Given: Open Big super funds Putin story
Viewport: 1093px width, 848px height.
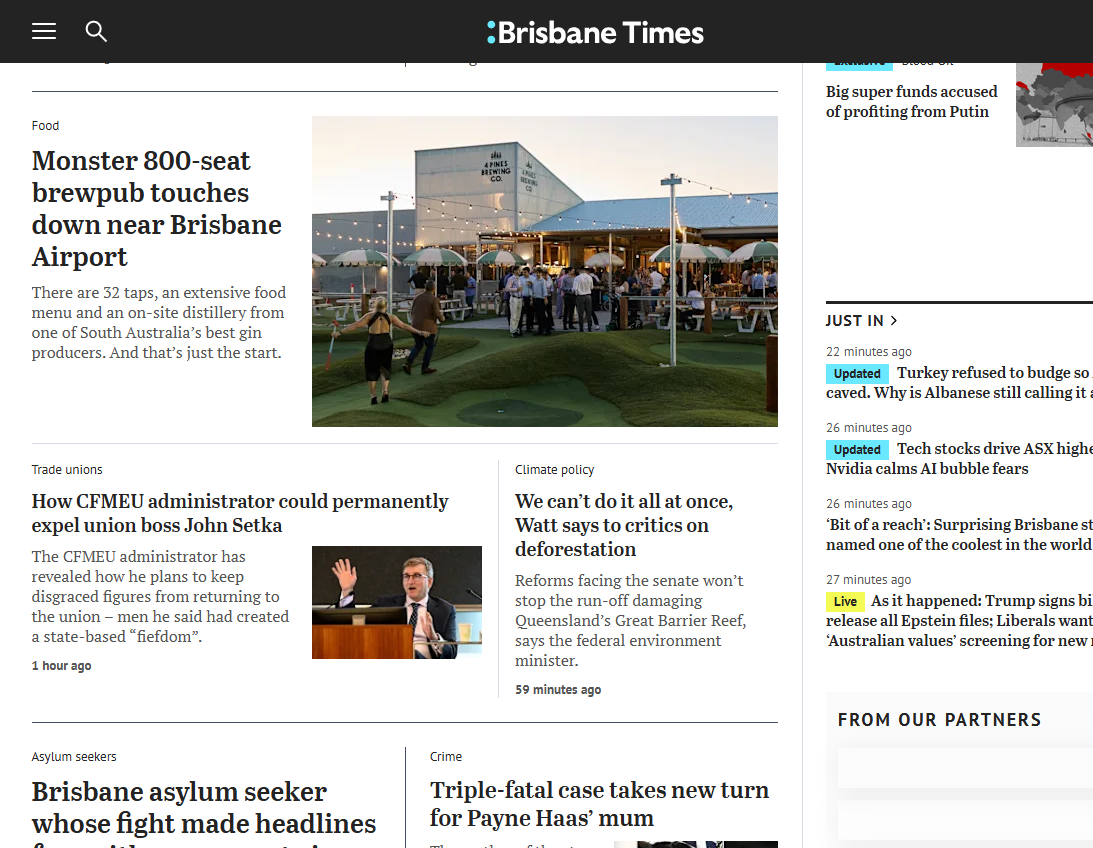Looking at the screenshot, I should click(x=911, y=102).
